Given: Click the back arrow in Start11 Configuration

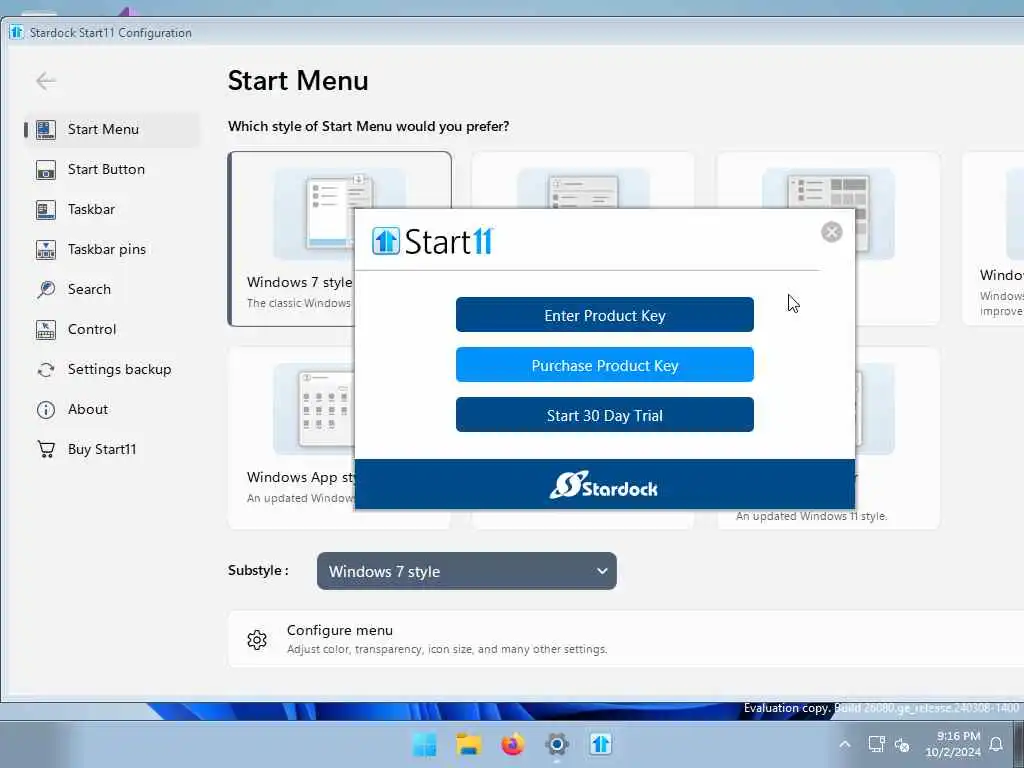Looking at the screenshot, I should [x=46, y=81].
